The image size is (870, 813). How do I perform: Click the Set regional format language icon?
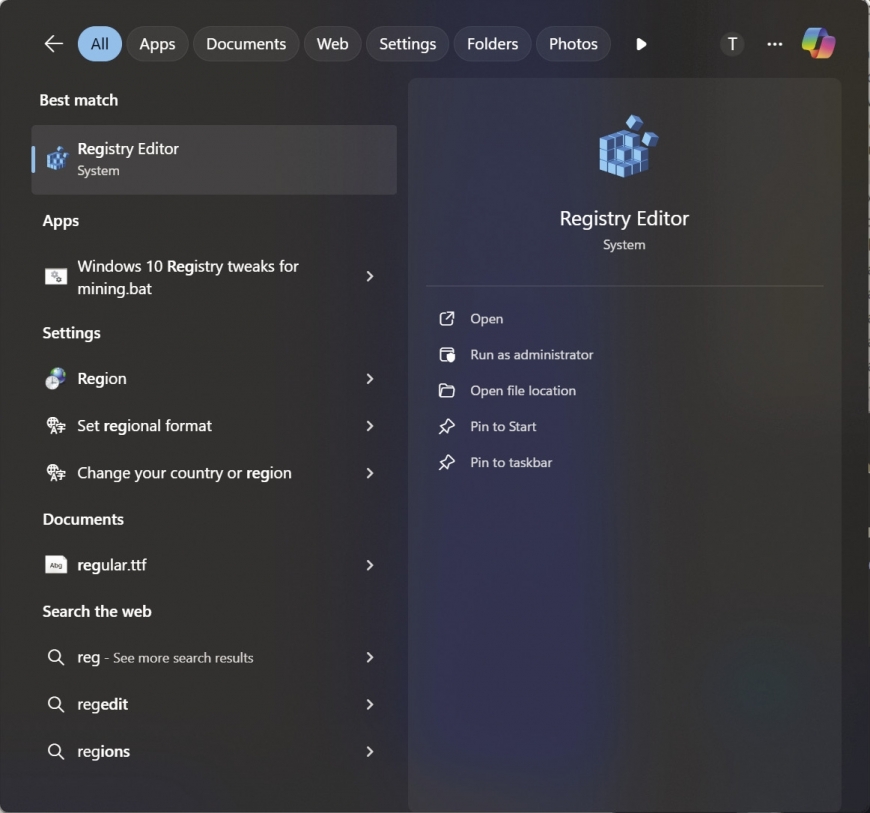pos(55,426)
